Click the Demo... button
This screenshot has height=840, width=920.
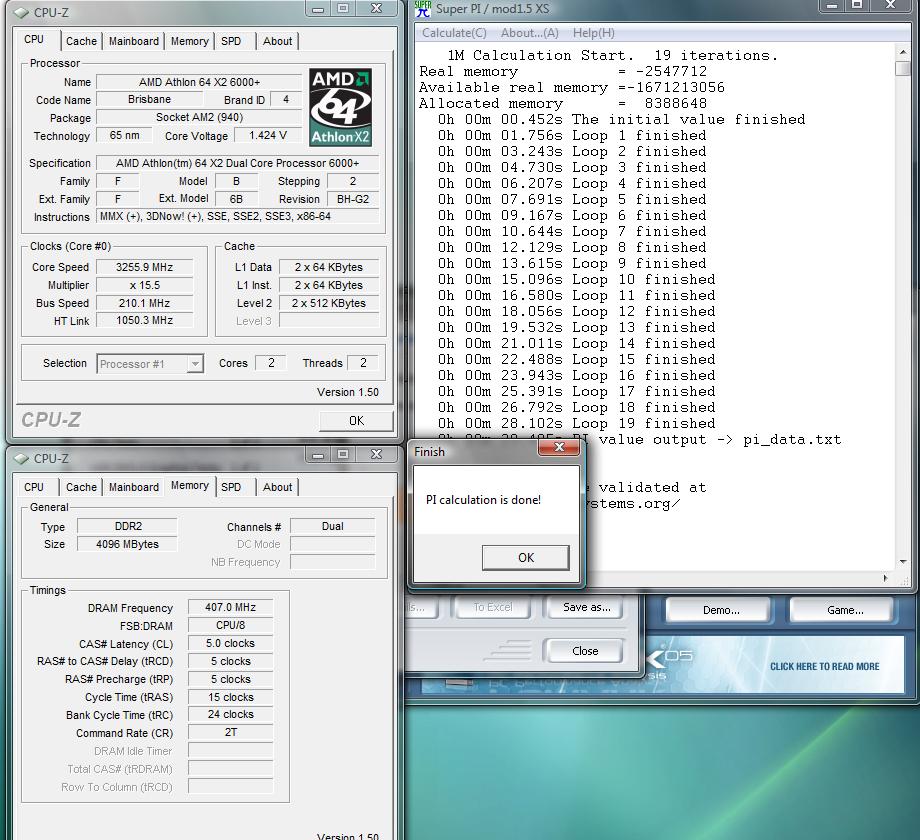[x=721, y=610]
